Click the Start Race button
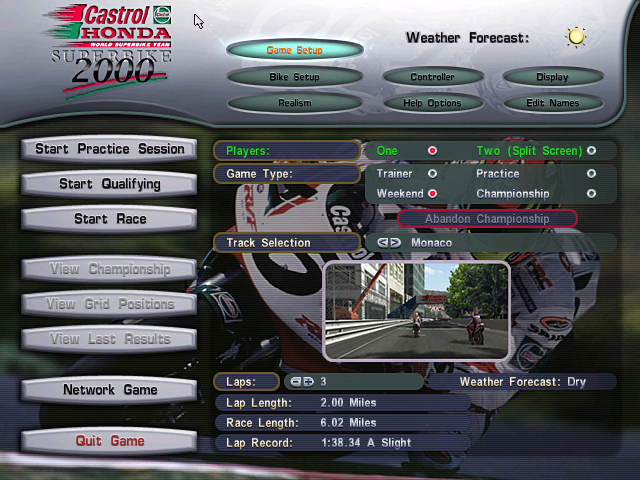The image size is (640, 480). click(109, 219)
